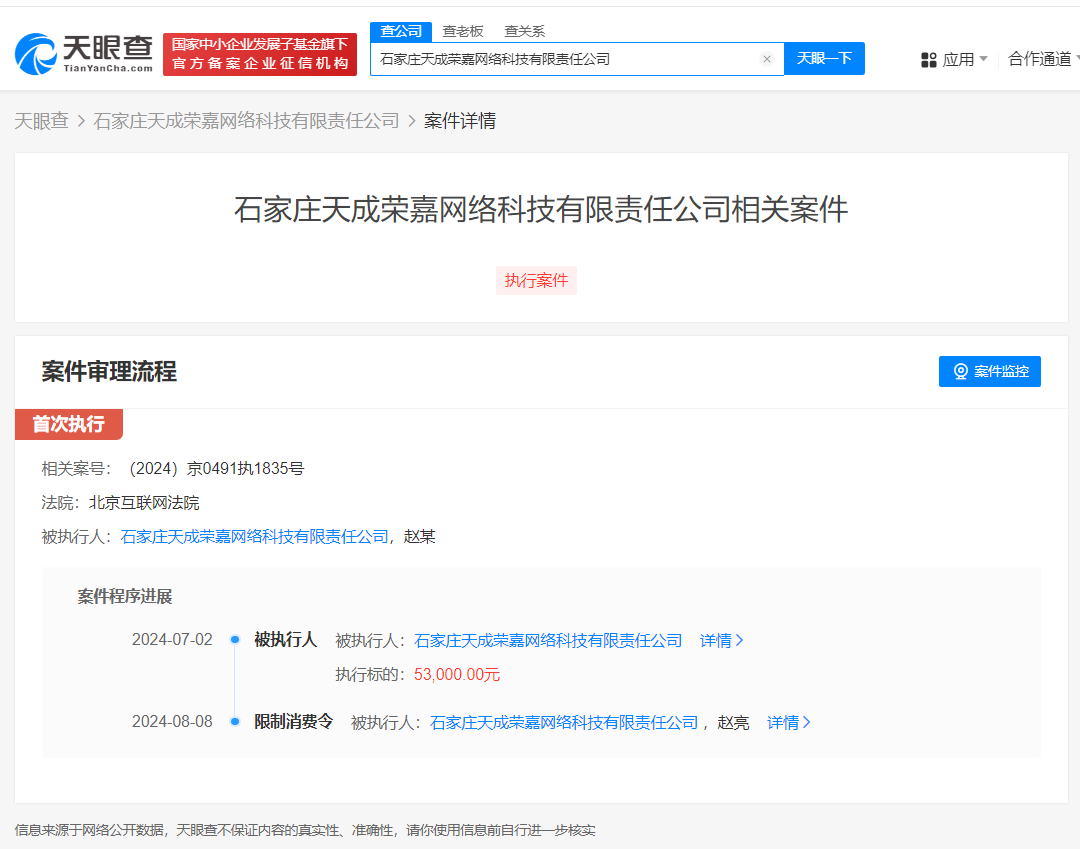Expand 详情 beside the 限制消费令 entry
1080x849 pixels.
pyautogui.click(x=788, y=722)
